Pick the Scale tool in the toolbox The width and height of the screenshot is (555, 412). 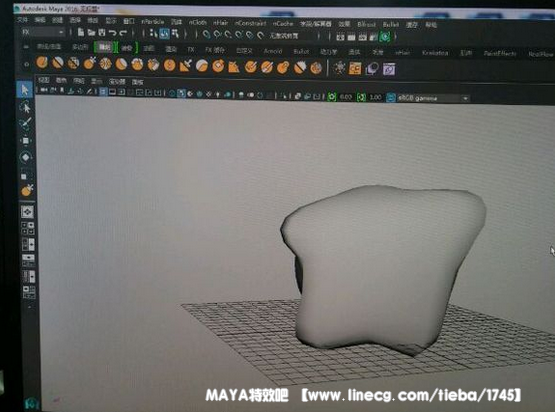pyautogui.click(x=25, y=174)
